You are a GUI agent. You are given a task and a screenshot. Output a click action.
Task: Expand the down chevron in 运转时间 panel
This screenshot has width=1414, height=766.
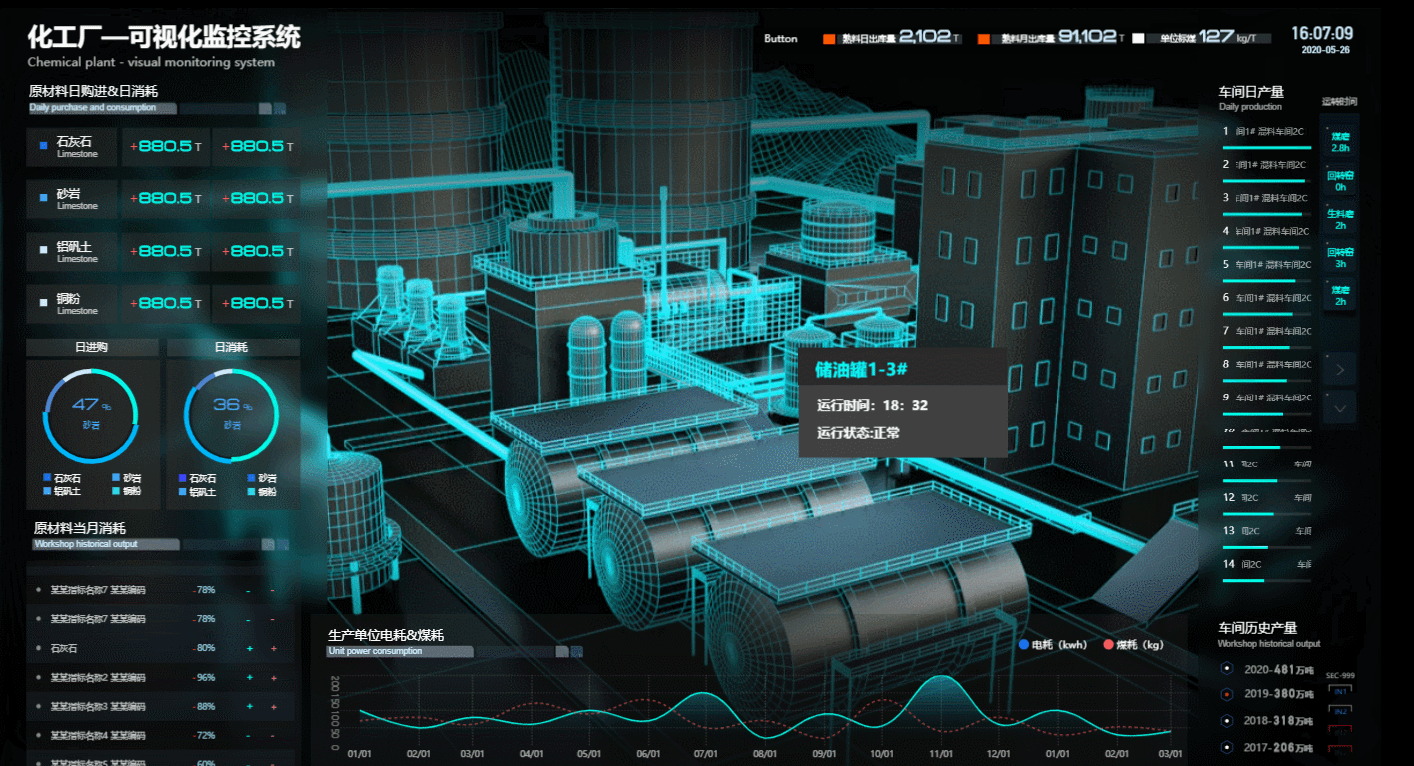tap(1340, 407)
